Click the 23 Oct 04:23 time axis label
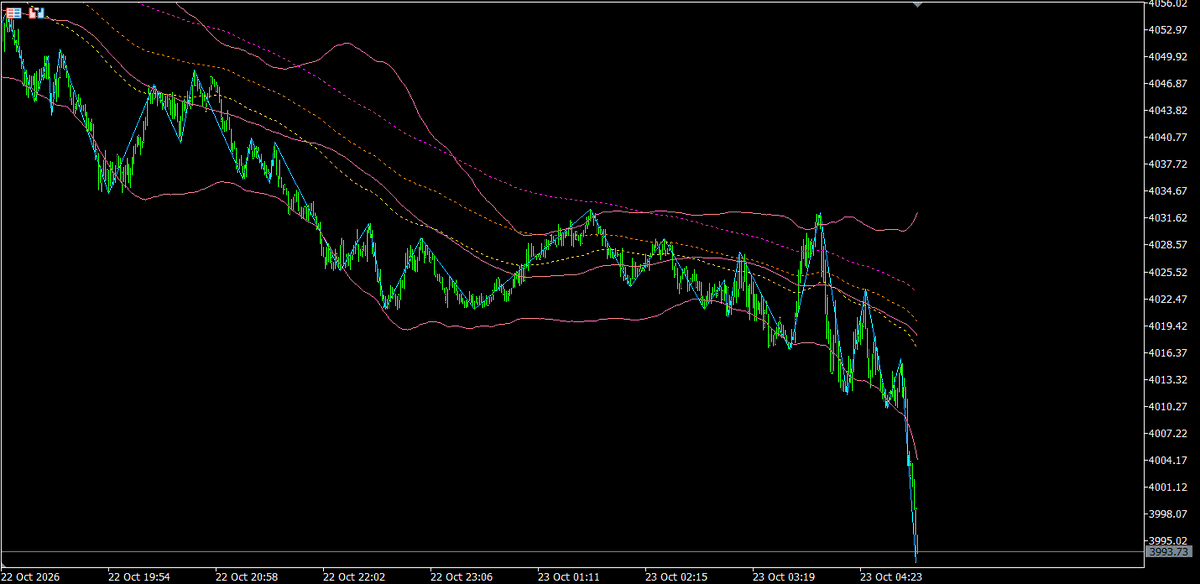The width and height of the screenshot is (1200, 584). [889, 576]
